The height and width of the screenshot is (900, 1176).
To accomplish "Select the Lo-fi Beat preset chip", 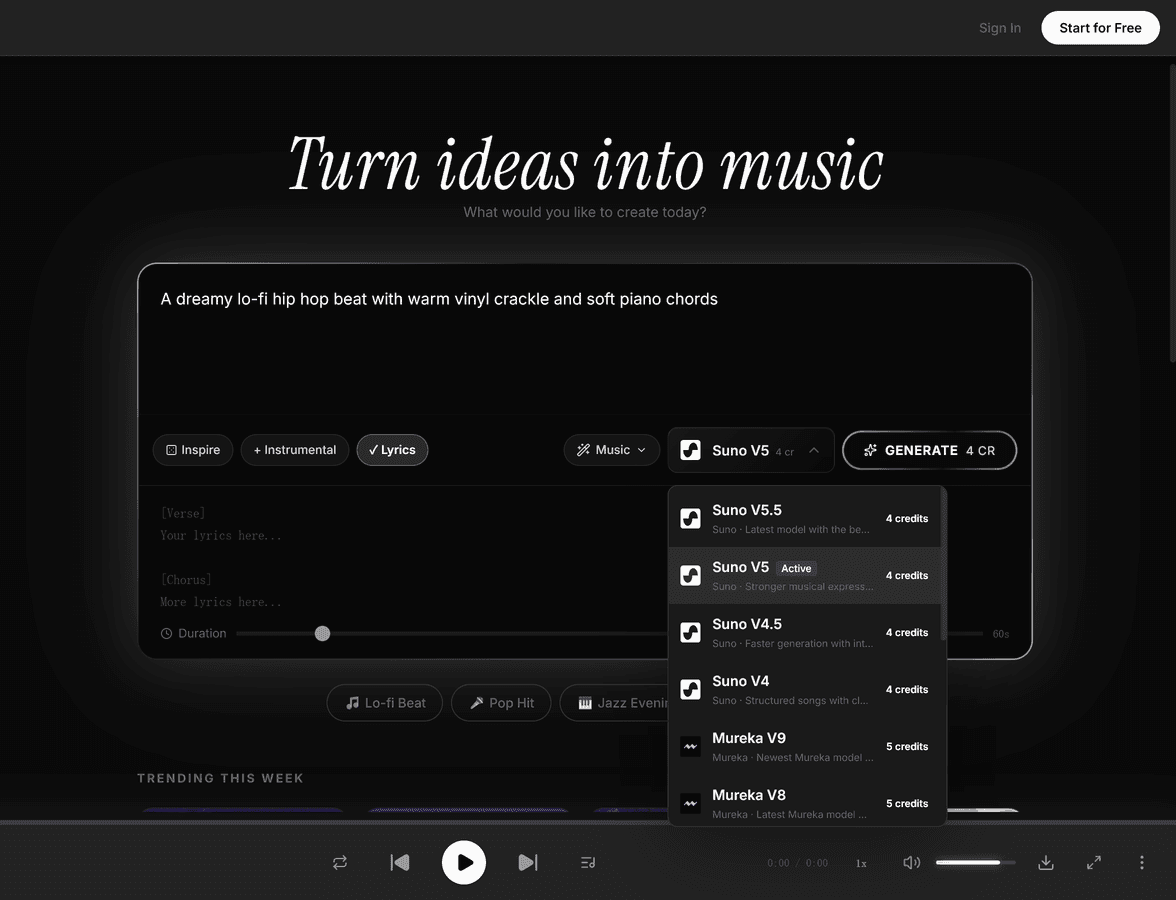I will click(385, 703).
